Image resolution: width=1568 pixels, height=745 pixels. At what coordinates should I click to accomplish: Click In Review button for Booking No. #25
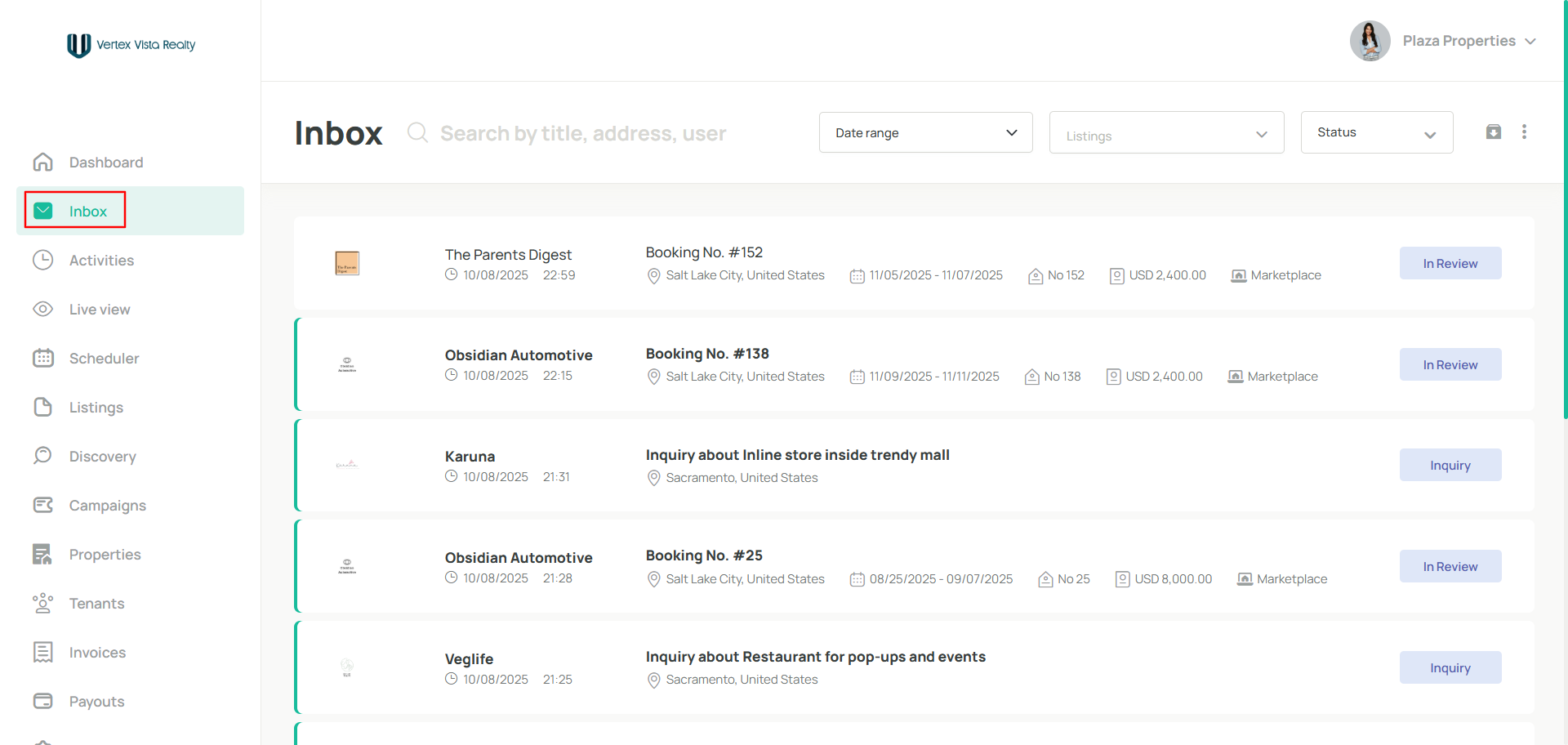[1450, 566]
